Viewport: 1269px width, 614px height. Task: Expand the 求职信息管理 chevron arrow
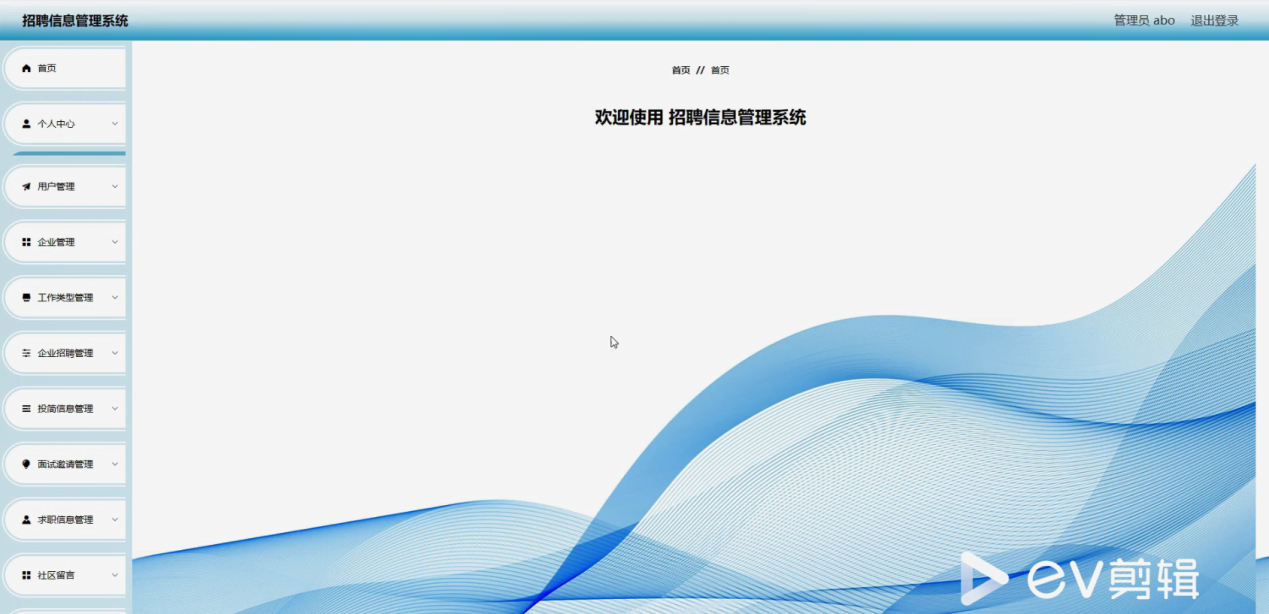[x=115, y=520]
